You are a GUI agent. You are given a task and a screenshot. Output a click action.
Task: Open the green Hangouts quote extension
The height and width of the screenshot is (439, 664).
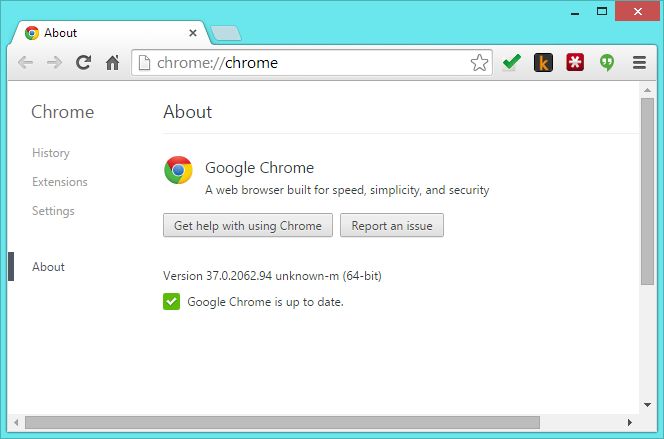[x=607, y=63]
